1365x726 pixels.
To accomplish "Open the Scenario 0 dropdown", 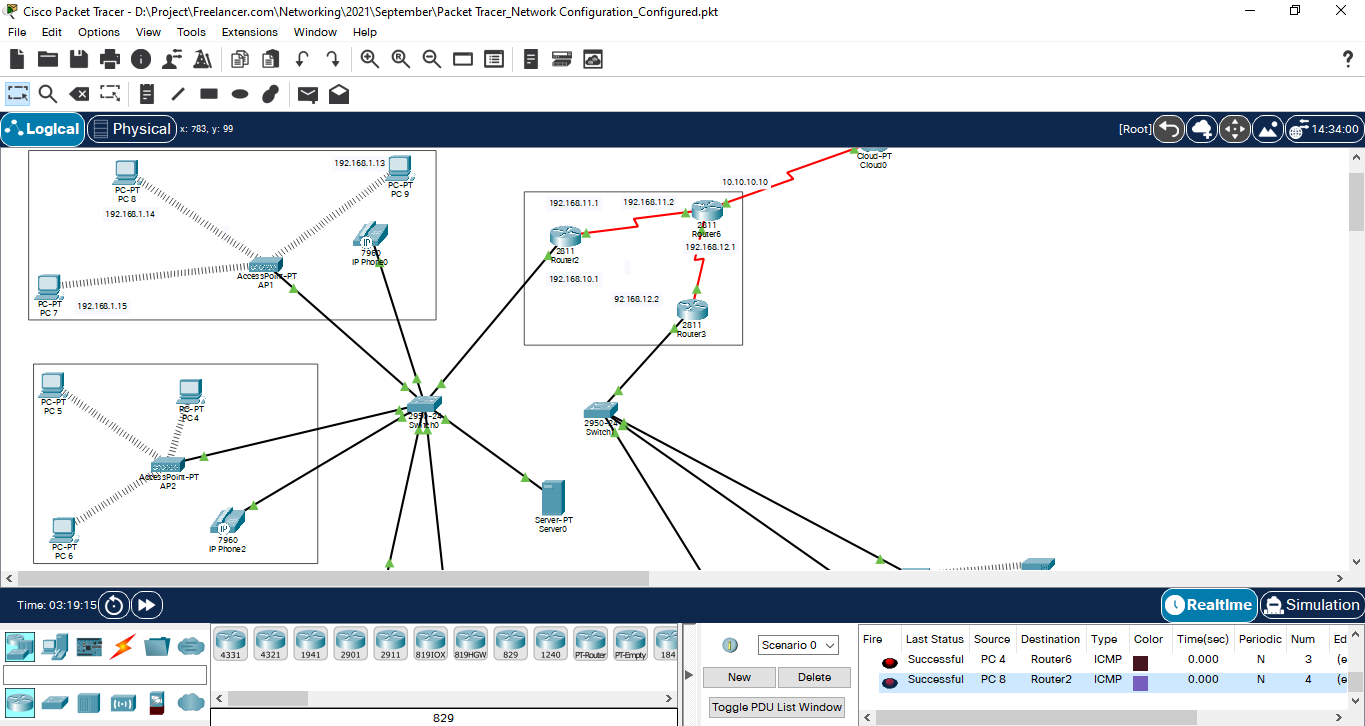I will [797, 645].
